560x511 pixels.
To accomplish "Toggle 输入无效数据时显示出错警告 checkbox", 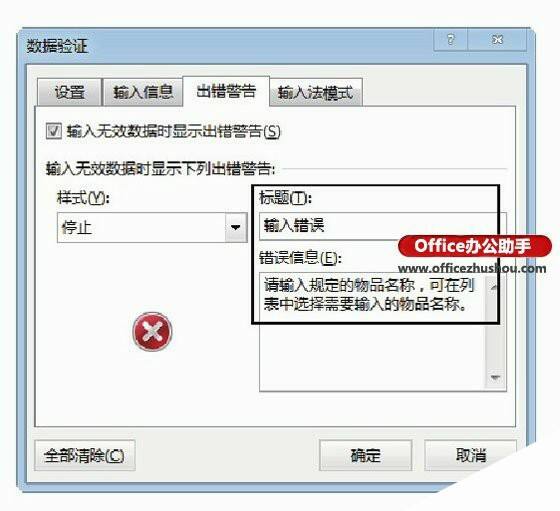I will [54, 131].
